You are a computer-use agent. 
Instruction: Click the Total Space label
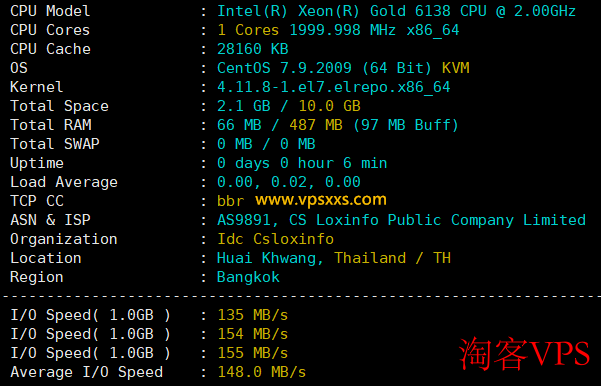(x=59, y=106)
